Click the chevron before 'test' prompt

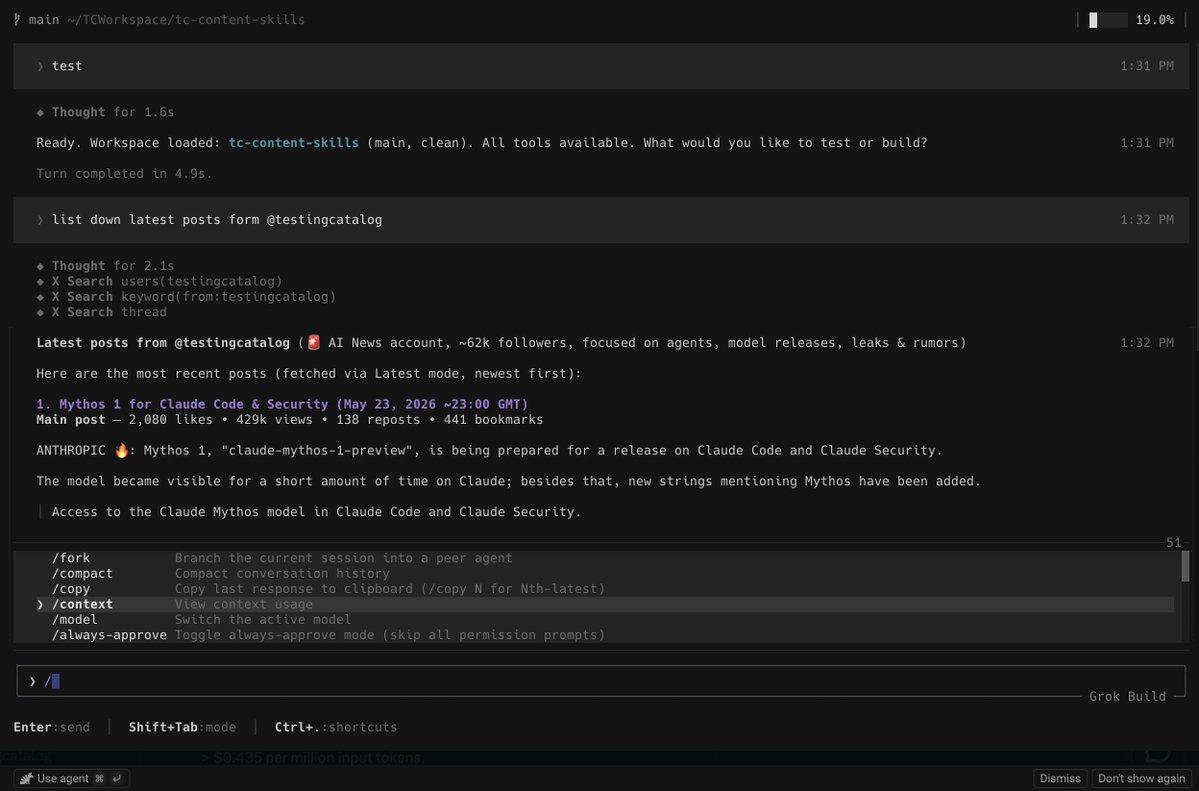point(40,67)
